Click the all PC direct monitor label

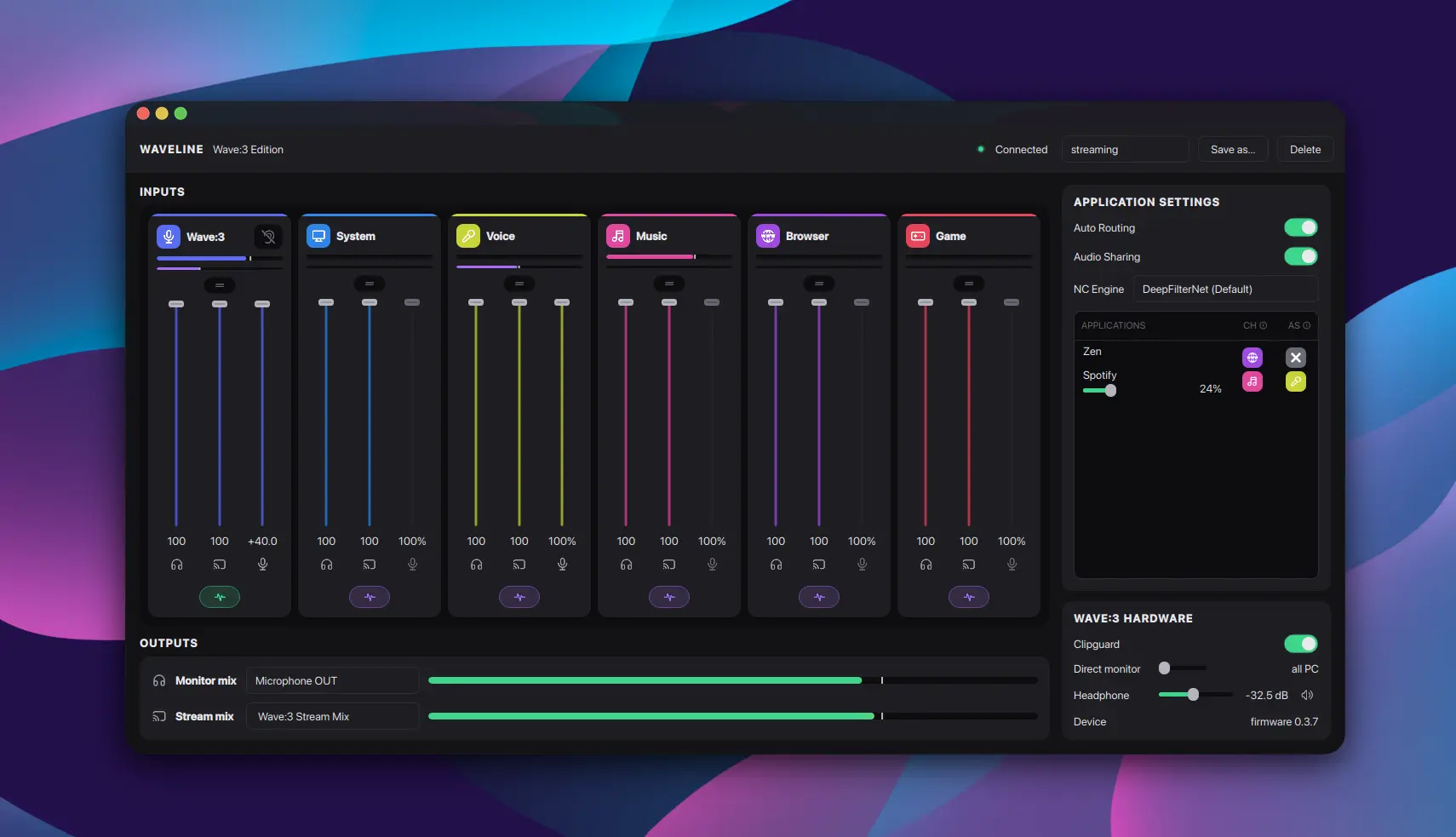click(1304, 668)
